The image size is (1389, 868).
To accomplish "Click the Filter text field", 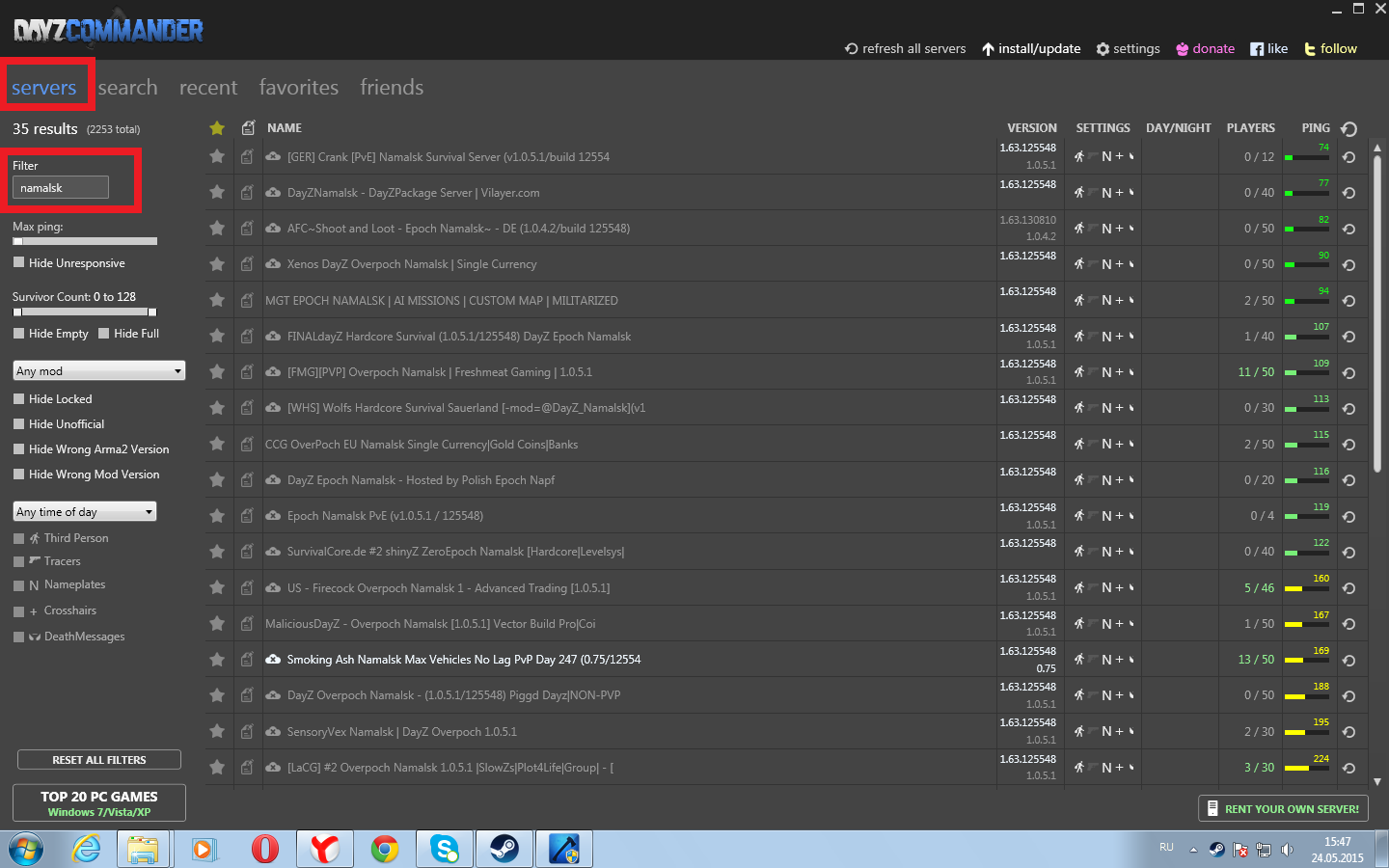I will tap(61, 187).
